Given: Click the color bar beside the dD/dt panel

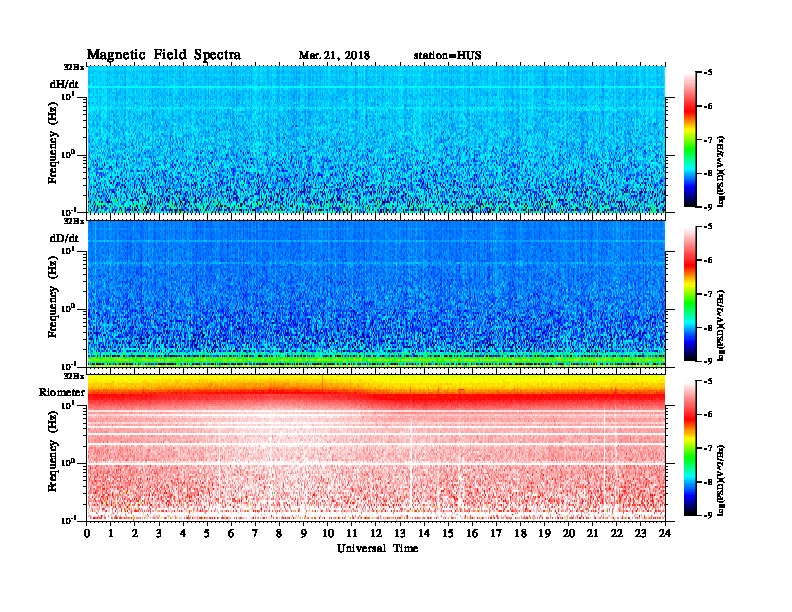Looking at the screenshot, I should (x=690, y=293).
